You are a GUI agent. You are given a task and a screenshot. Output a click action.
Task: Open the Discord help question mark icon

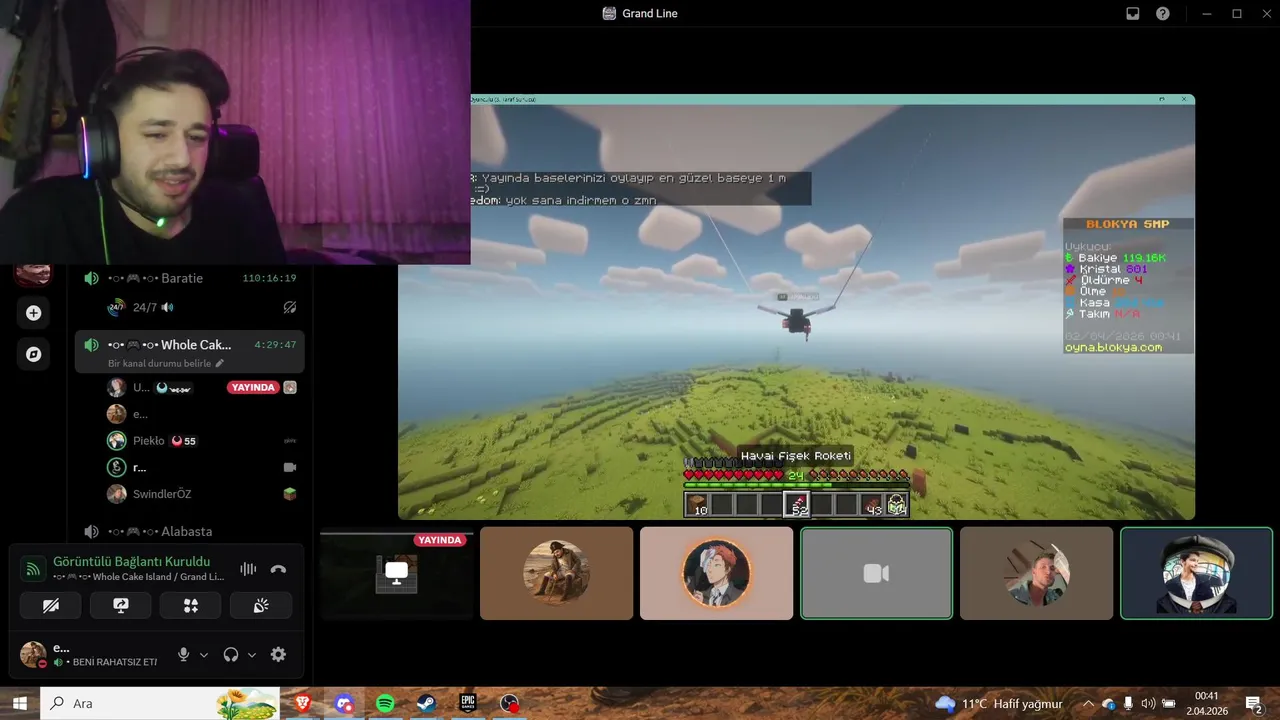(x=1163, y=14)
